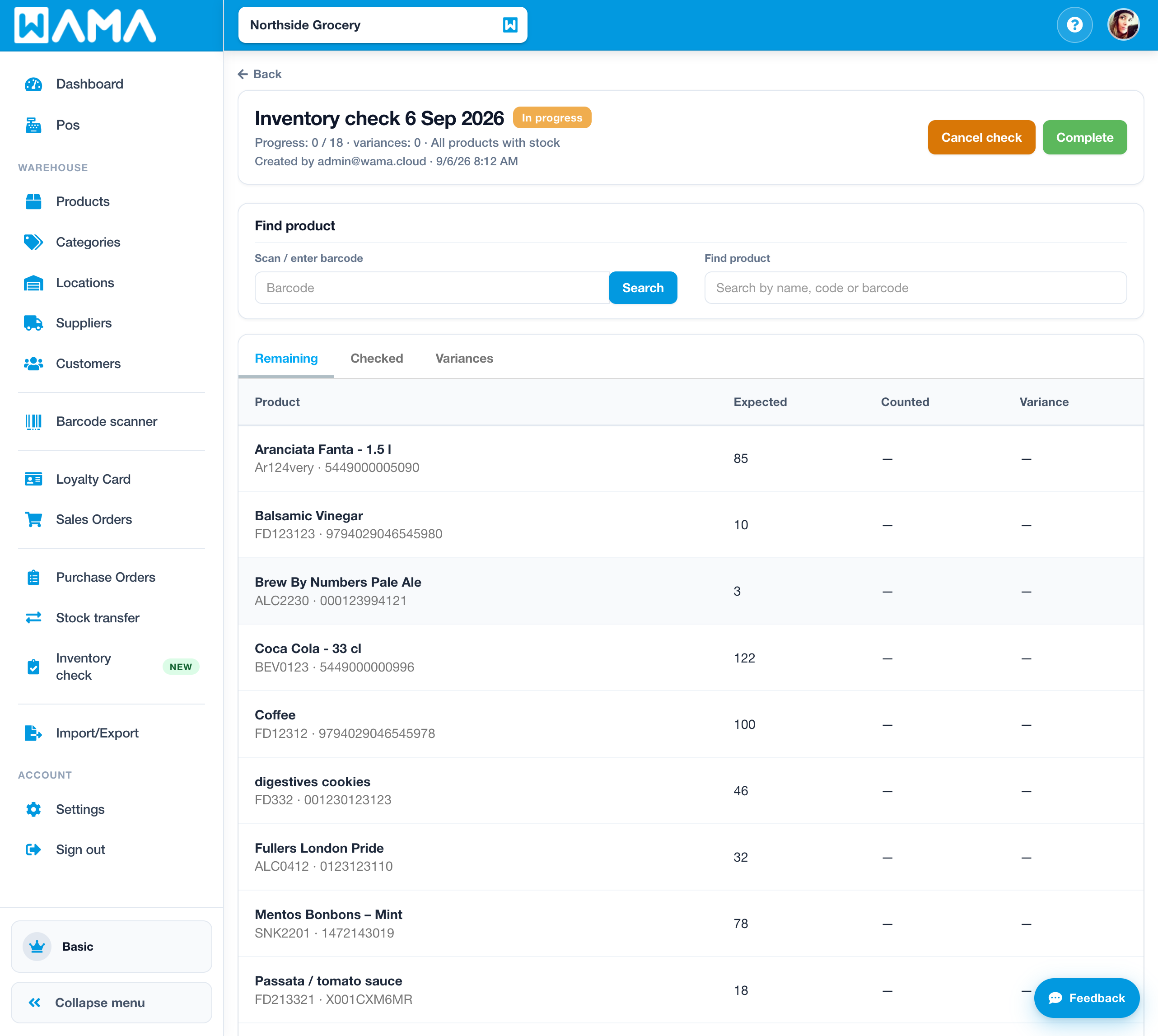This screenshot has width=1158, height=1036.
Task: Click the green Complete button
Action: tap(1084, 137)
